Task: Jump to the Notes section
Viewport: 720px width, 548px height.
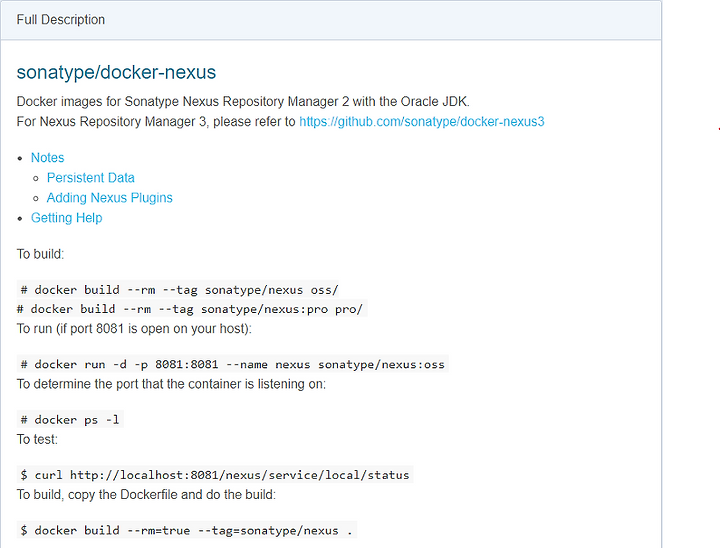Action: coord(47,158)
